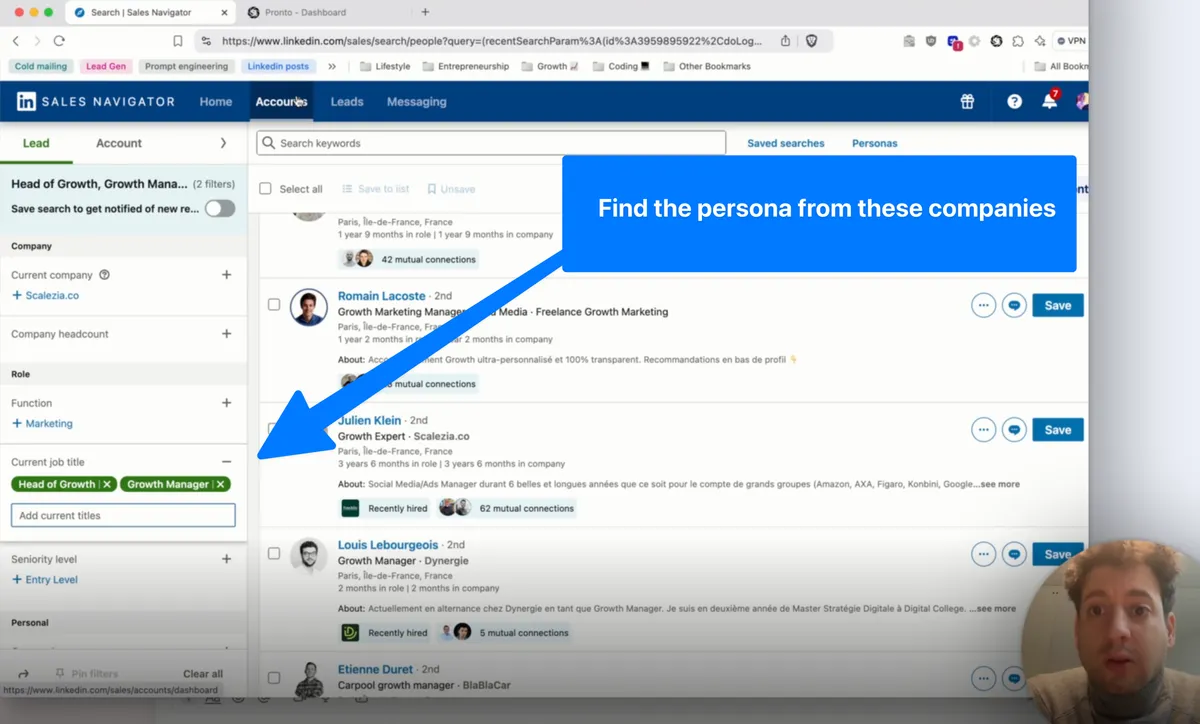
Task: Open Etienne Duret's profile name link
Action: [x=376, y=669]
